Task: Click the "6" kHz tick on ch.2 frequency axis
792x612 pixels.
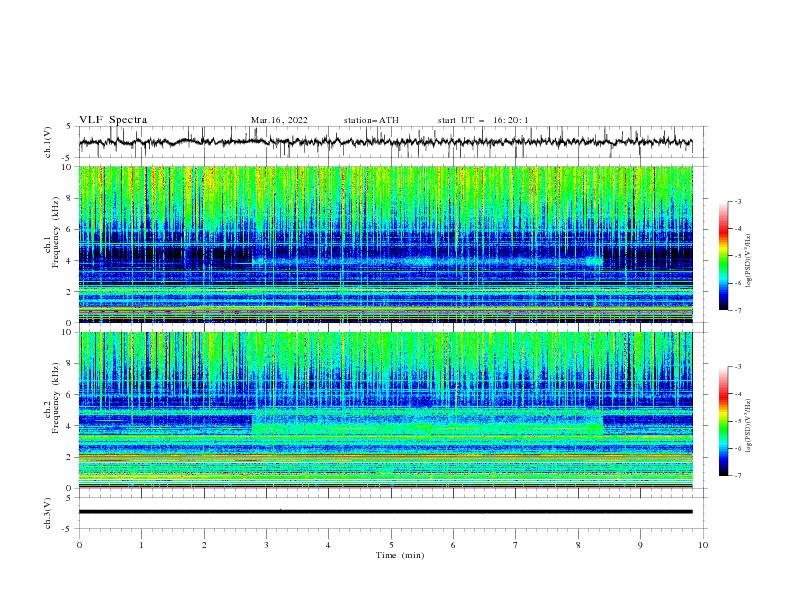Action: point(70,394)
